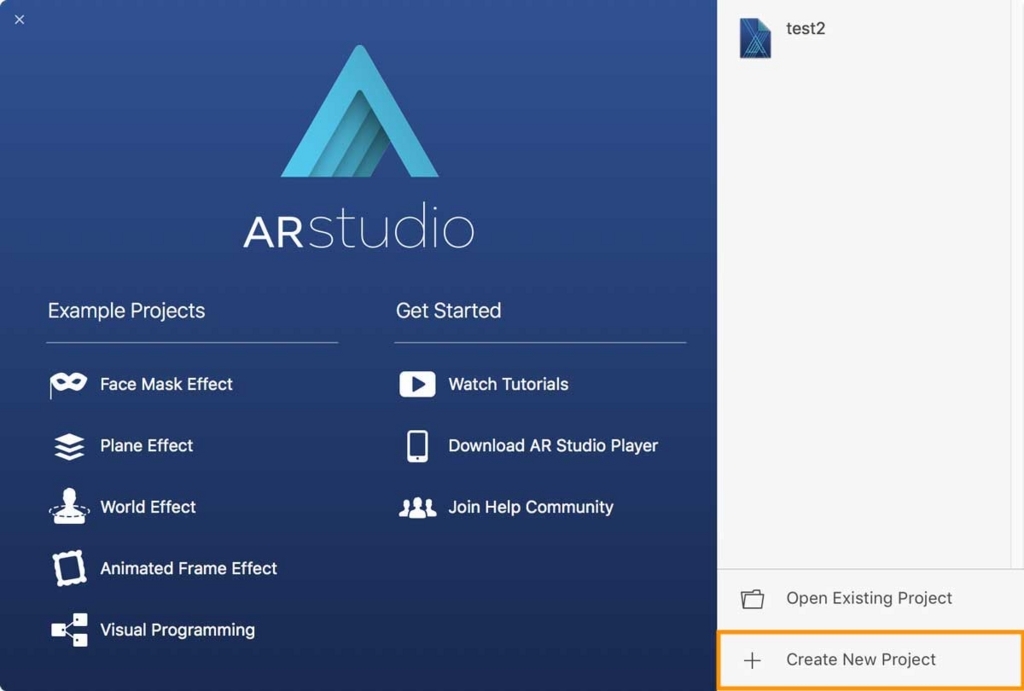Open the Animated Frame Effect example
Viewport: 1024px width, 691px height.
click(189, 568)
